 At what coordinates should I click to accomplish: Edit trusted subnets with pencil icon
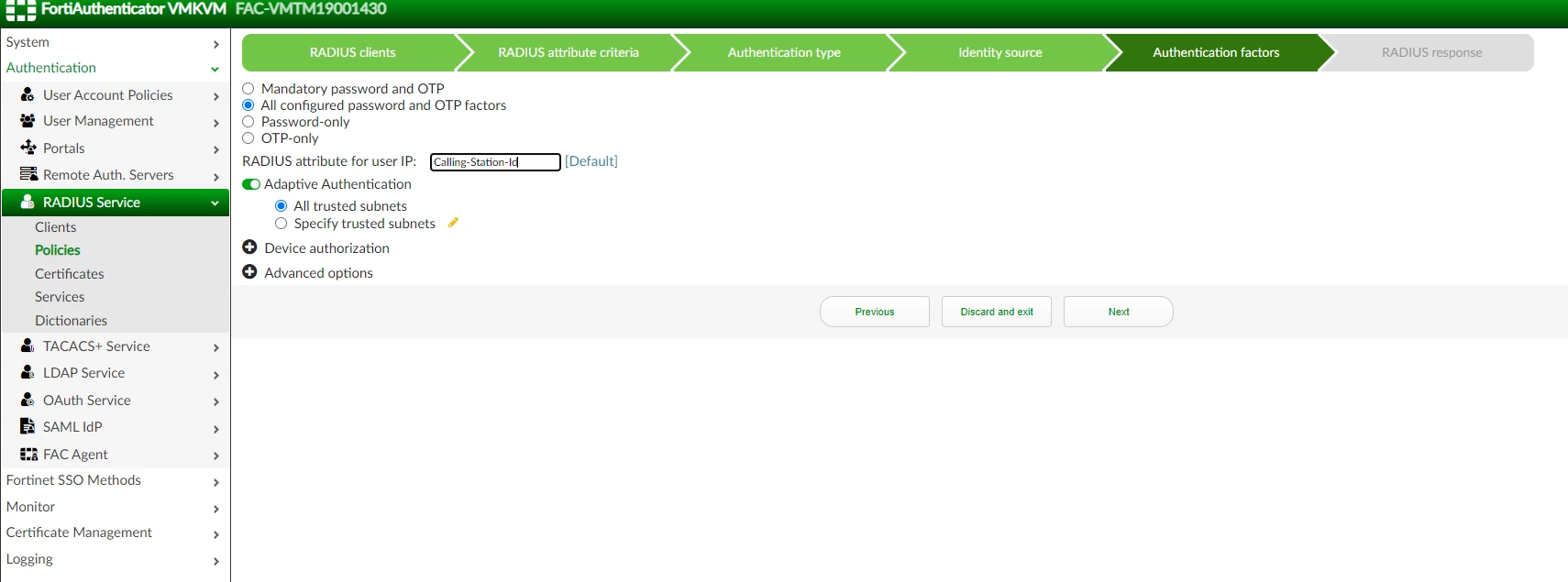click(453, 223)
